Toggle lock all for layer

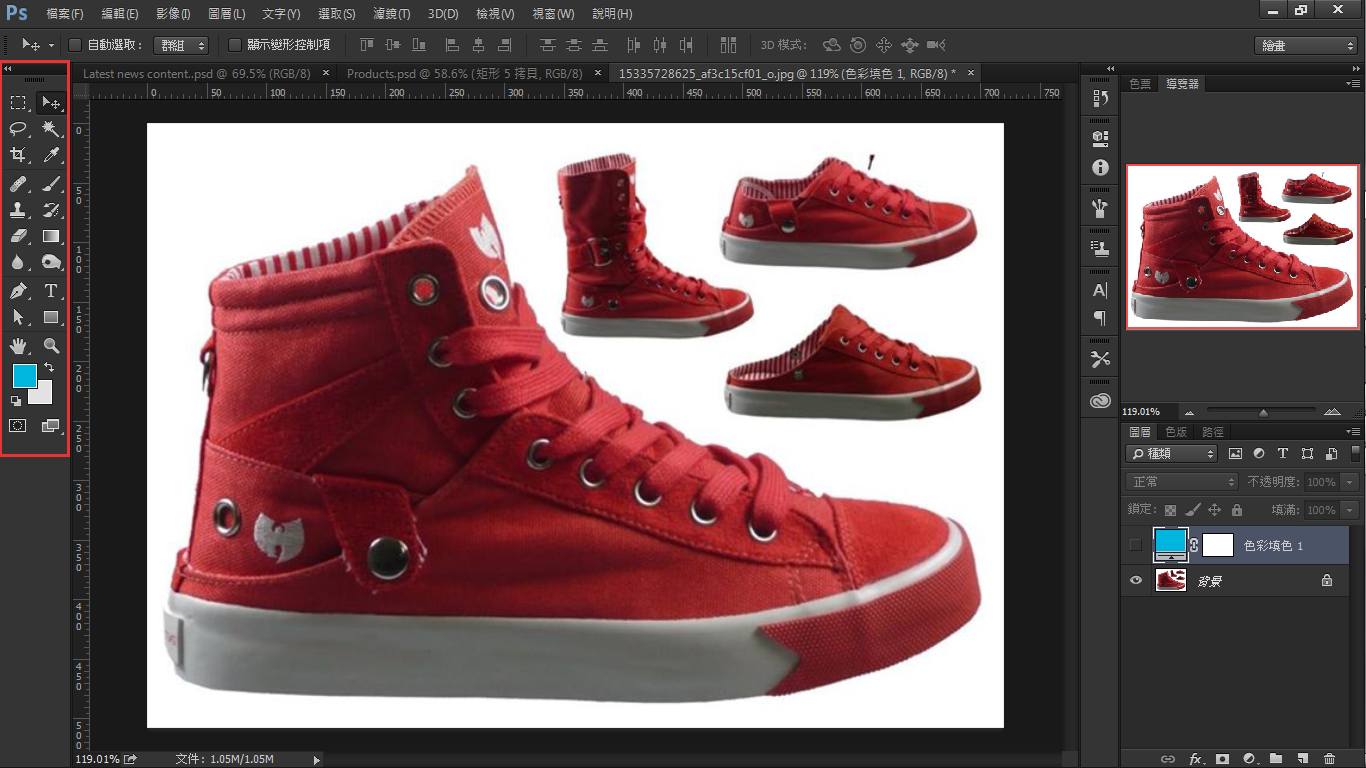click(x=1236, y=510)
